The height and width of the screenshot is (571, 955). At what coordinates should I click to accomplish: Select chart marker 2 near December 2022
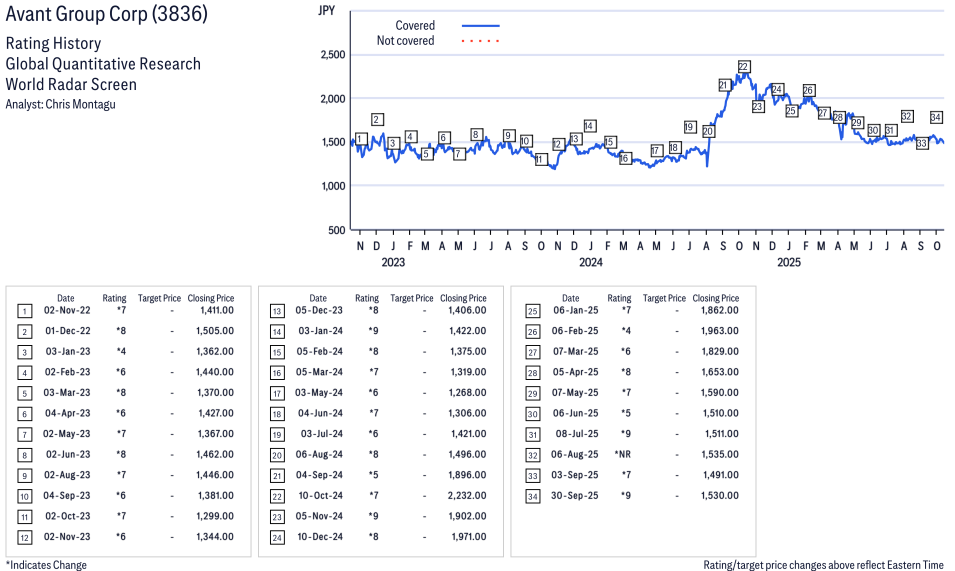click(x=377, y=120)
